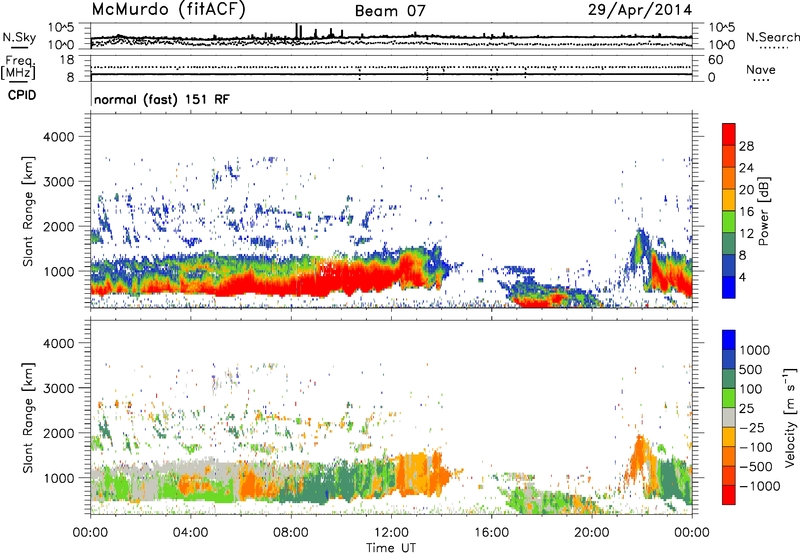The image size is (800, 554).
Task: Pick the -25 to -100 yellow velocity swatch
Action: tap(729, 437)
